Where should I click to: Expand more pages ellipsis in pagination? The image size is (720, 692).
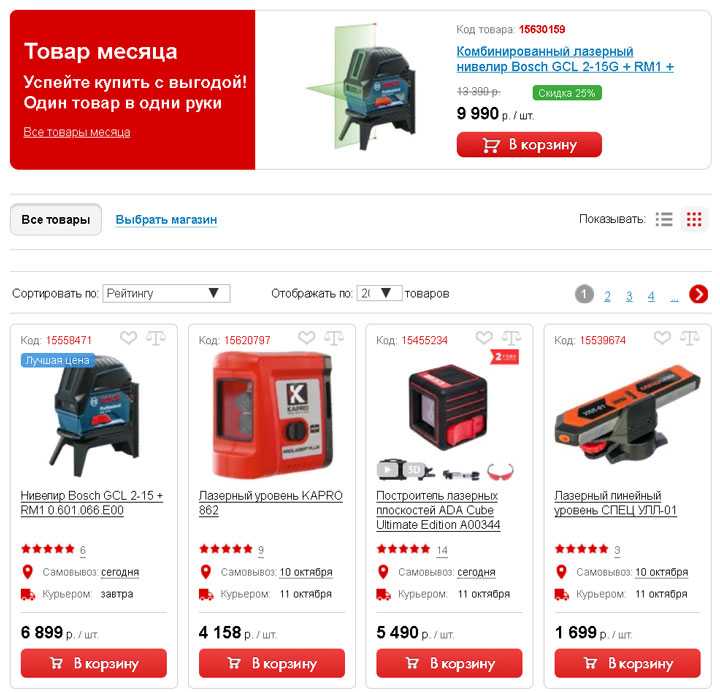click(674, 297)
